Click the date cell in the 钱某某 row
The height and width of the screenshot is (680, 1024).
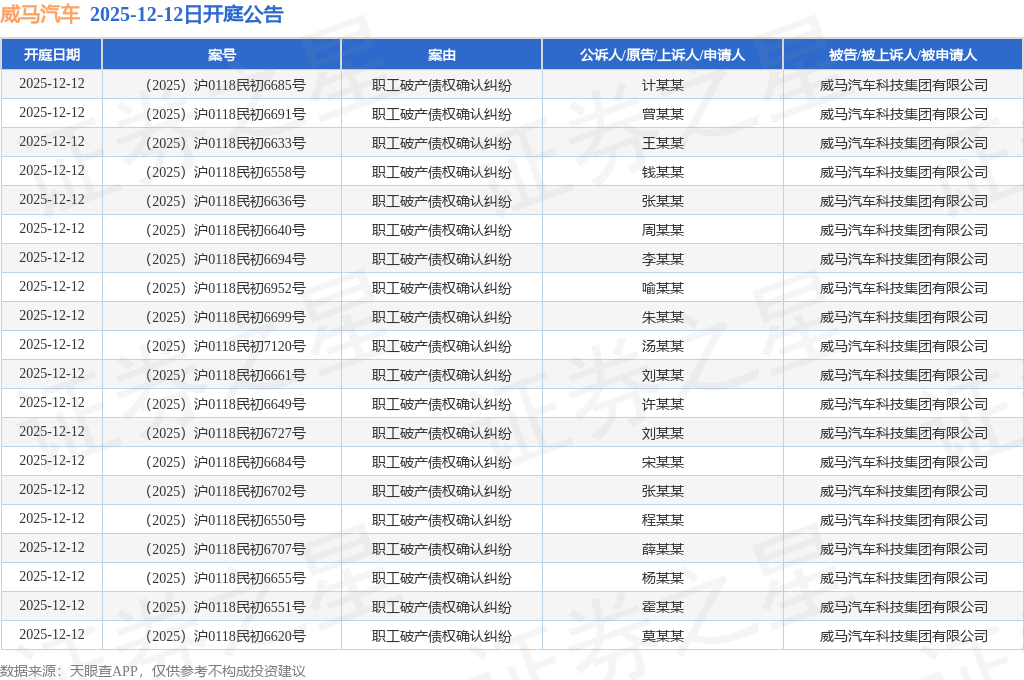pos(52,170)
